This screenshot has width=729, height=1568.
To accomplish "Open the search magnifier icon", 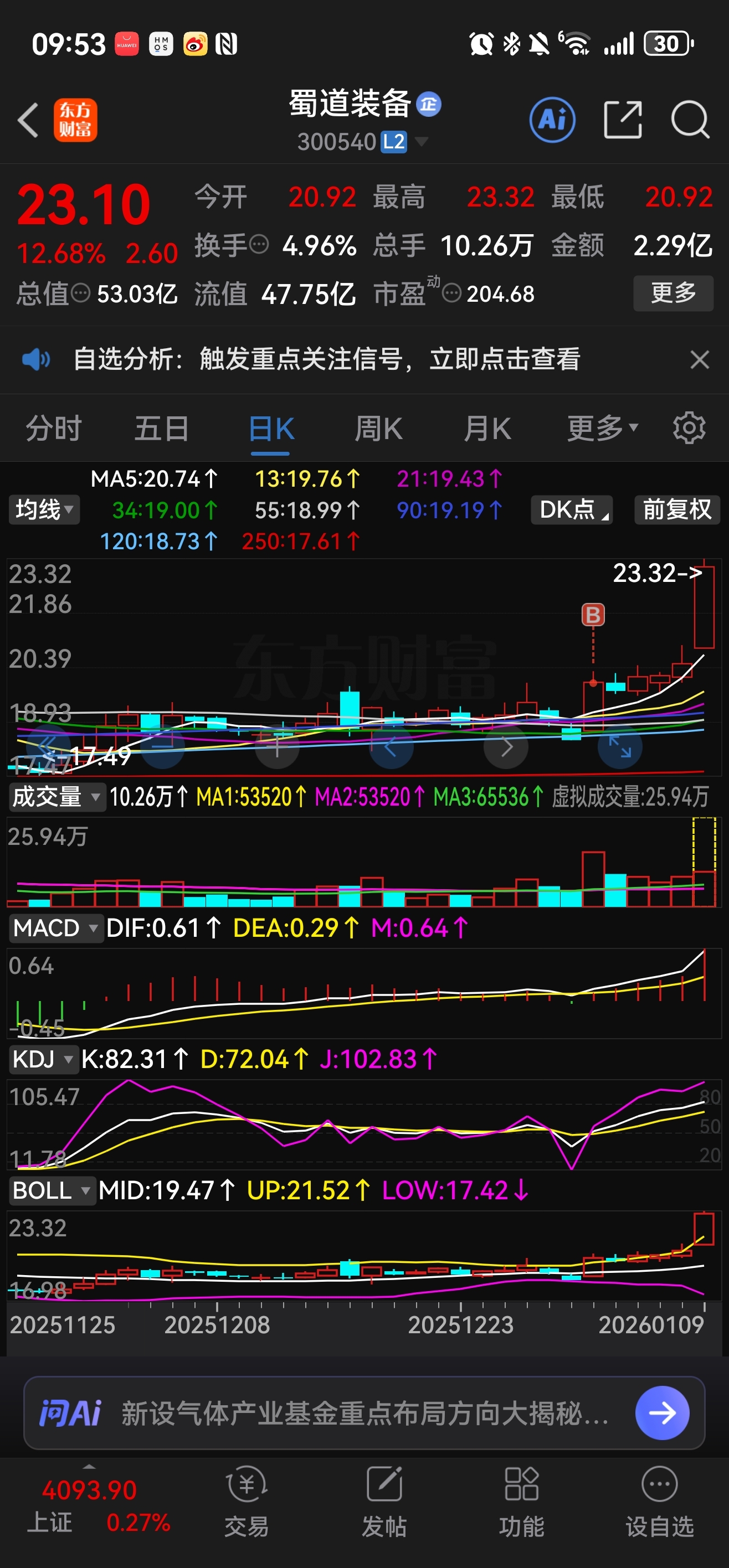I will 690,120.
